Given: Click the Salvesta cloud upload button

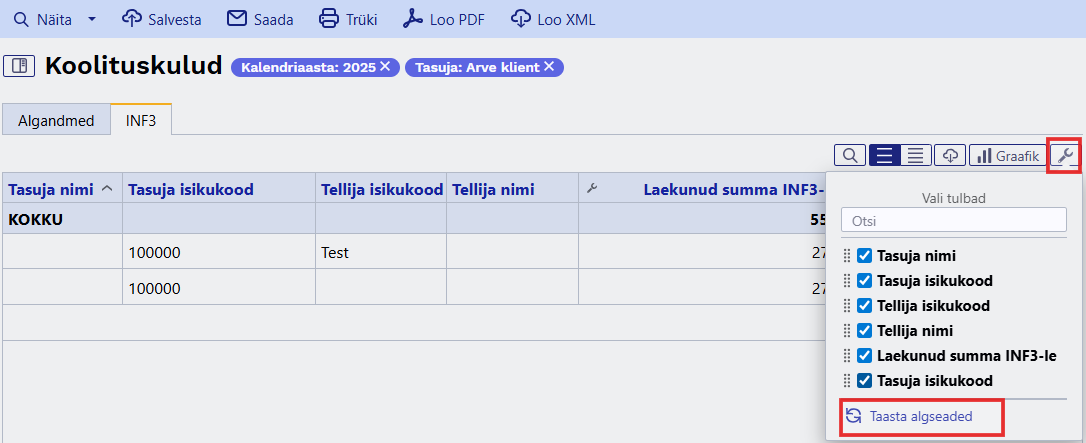Looking at the screenshot, I should coord(161,19).
